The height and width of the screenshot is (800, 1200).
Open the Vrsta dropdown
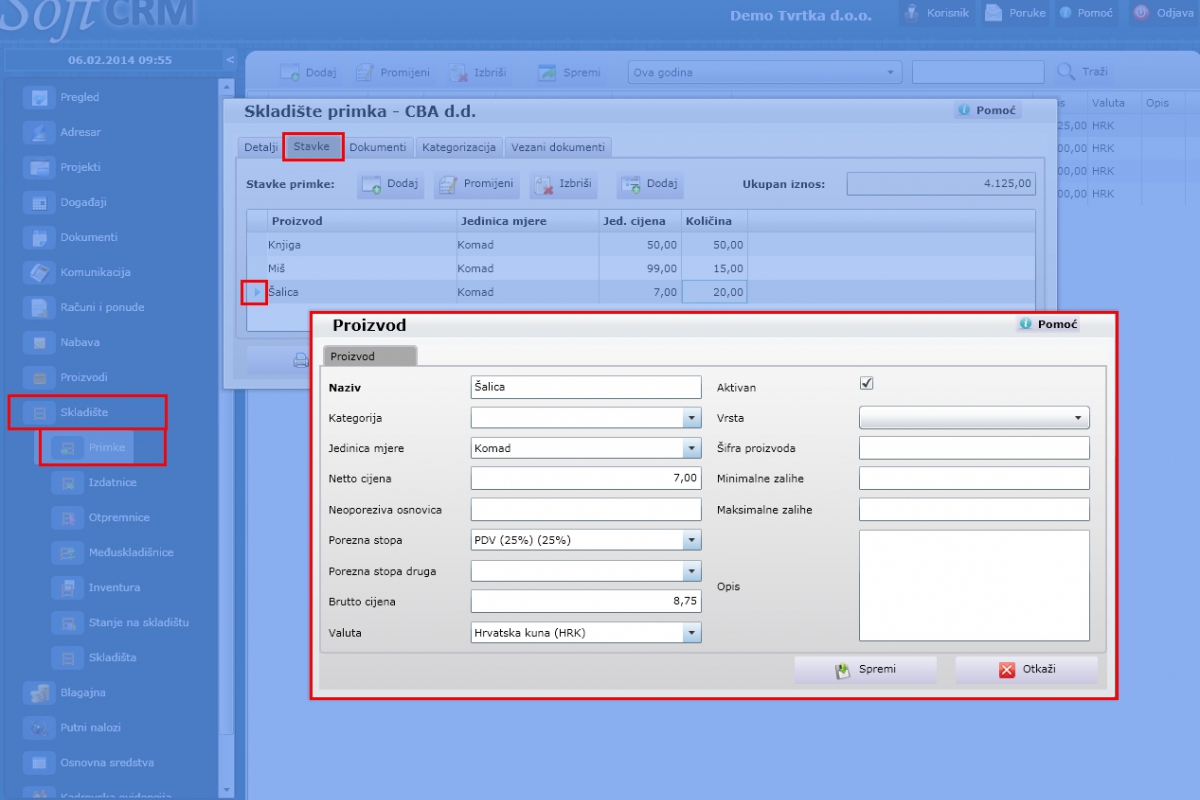[x=974, y=418]
